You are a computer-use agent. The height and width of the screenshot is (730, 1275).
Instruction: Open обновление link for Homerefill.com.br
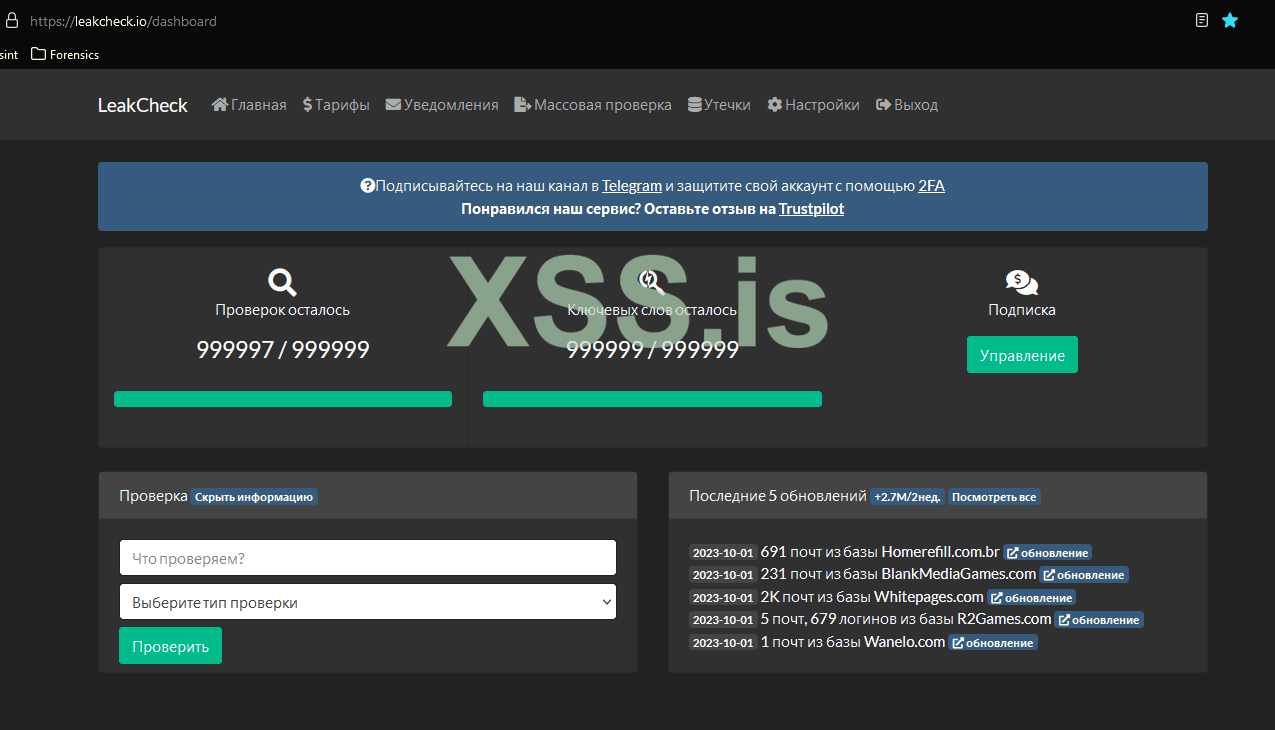tap(1048, 552)
